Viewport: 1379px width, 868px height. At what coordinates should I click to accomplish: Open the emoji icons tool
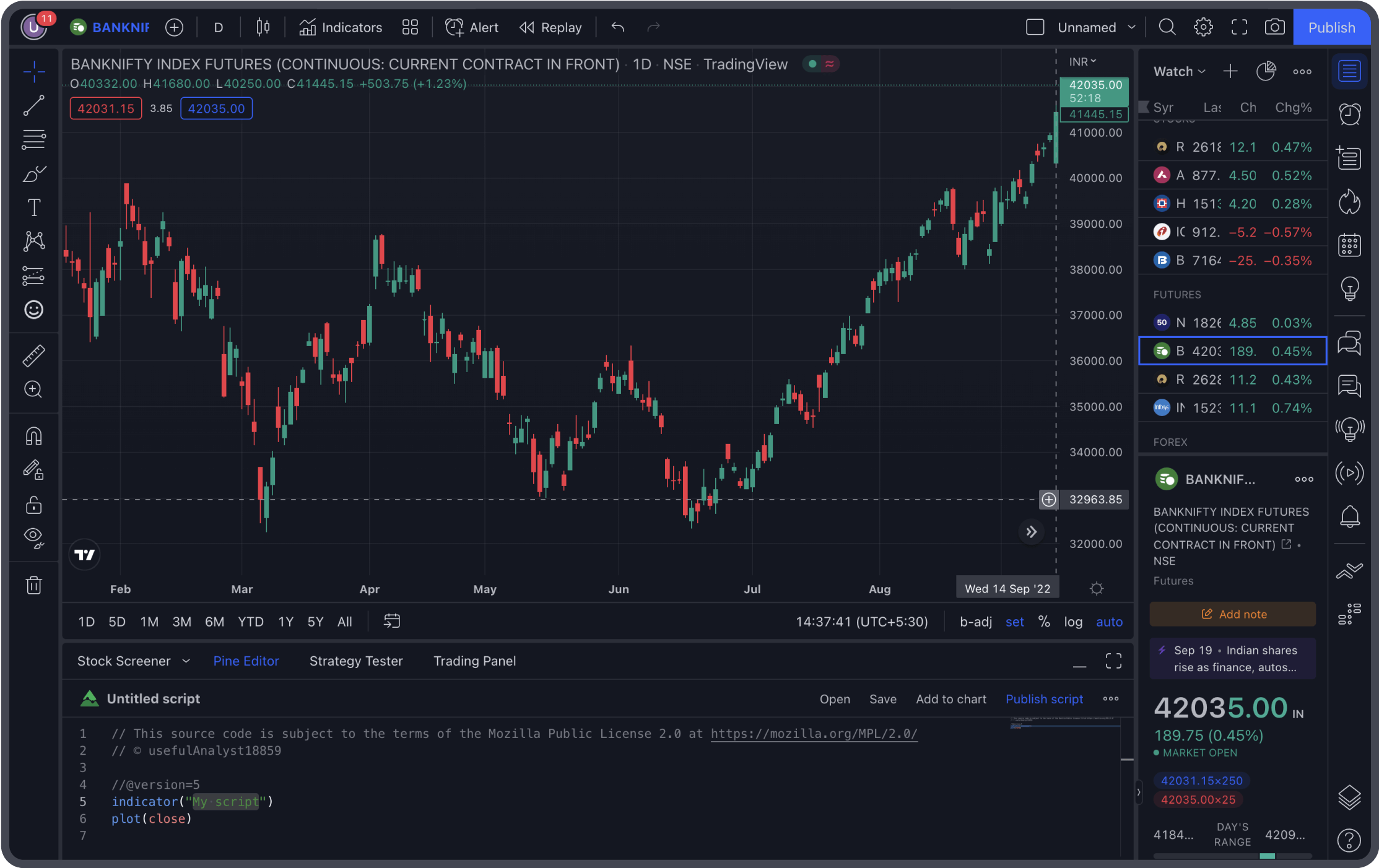34,310
